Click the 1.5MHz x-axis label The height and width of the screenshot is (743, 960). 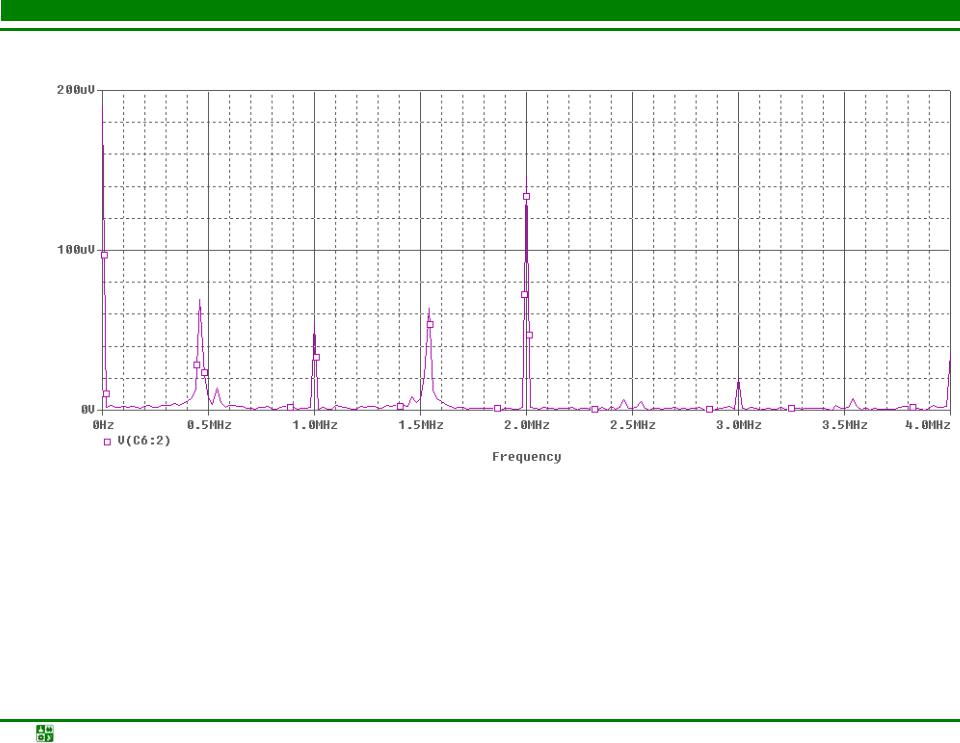(421, 425)
